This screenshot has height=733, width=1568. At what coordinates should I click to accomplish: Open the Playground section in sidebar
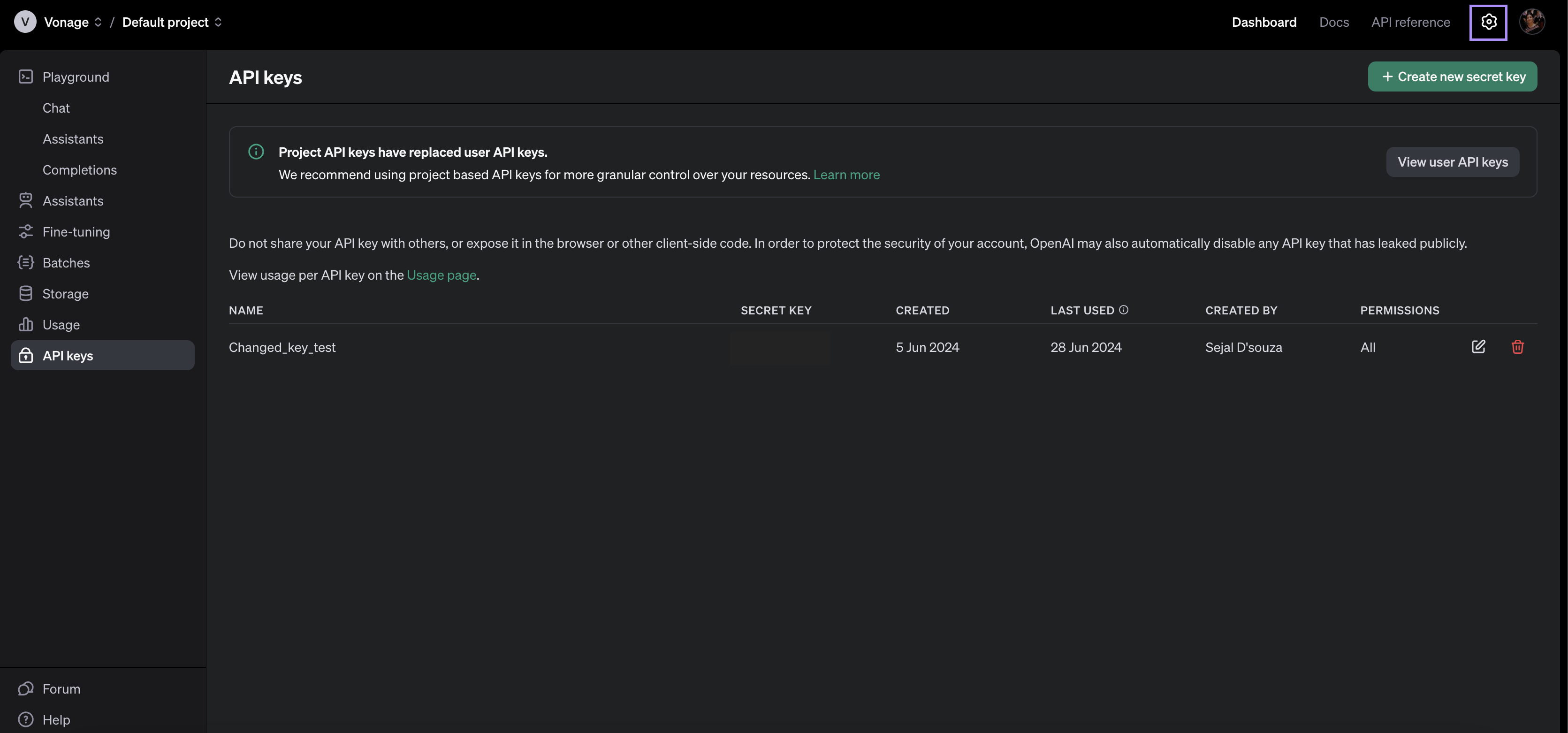76,77
